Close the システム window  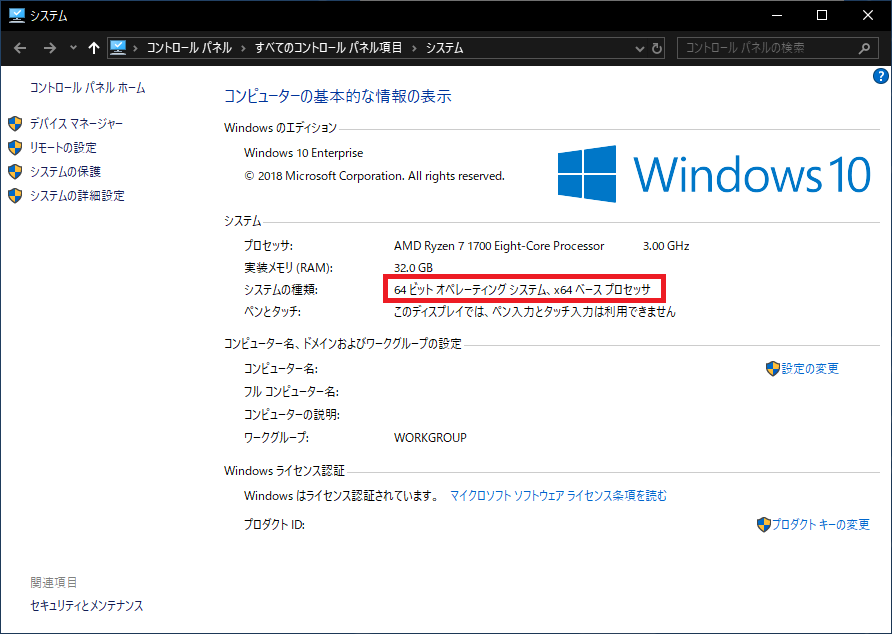click(868, 15)
